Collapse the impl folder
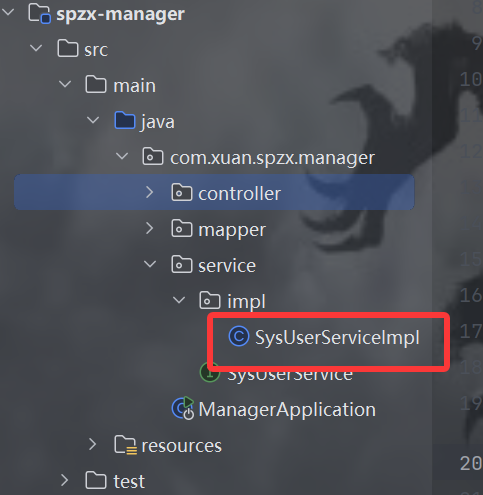The width and height of the screenshot is (483, 495). pyautogui.click(x=179, y=300)
